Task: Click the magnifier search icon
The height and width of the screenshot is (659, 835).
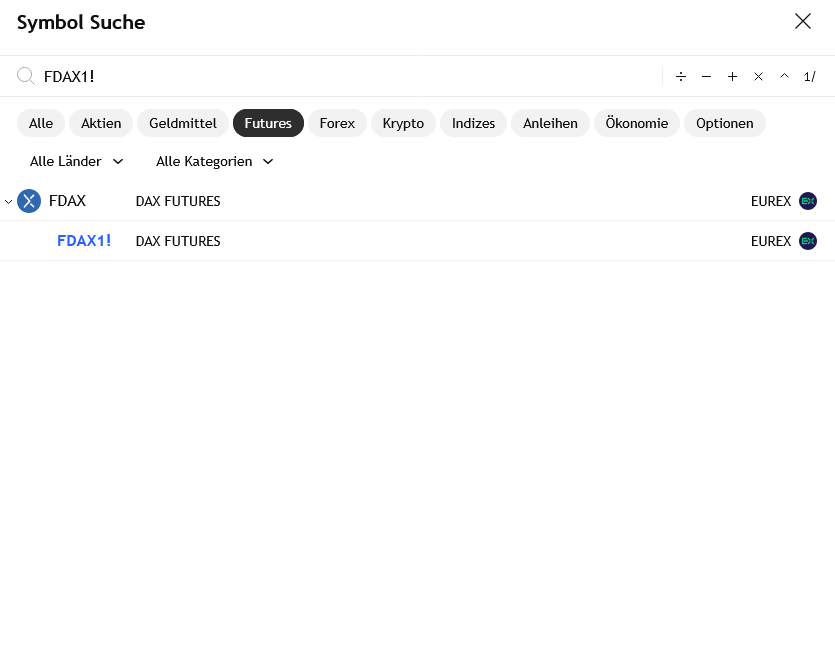Action: pyautogui.click(x=26, y=76)
